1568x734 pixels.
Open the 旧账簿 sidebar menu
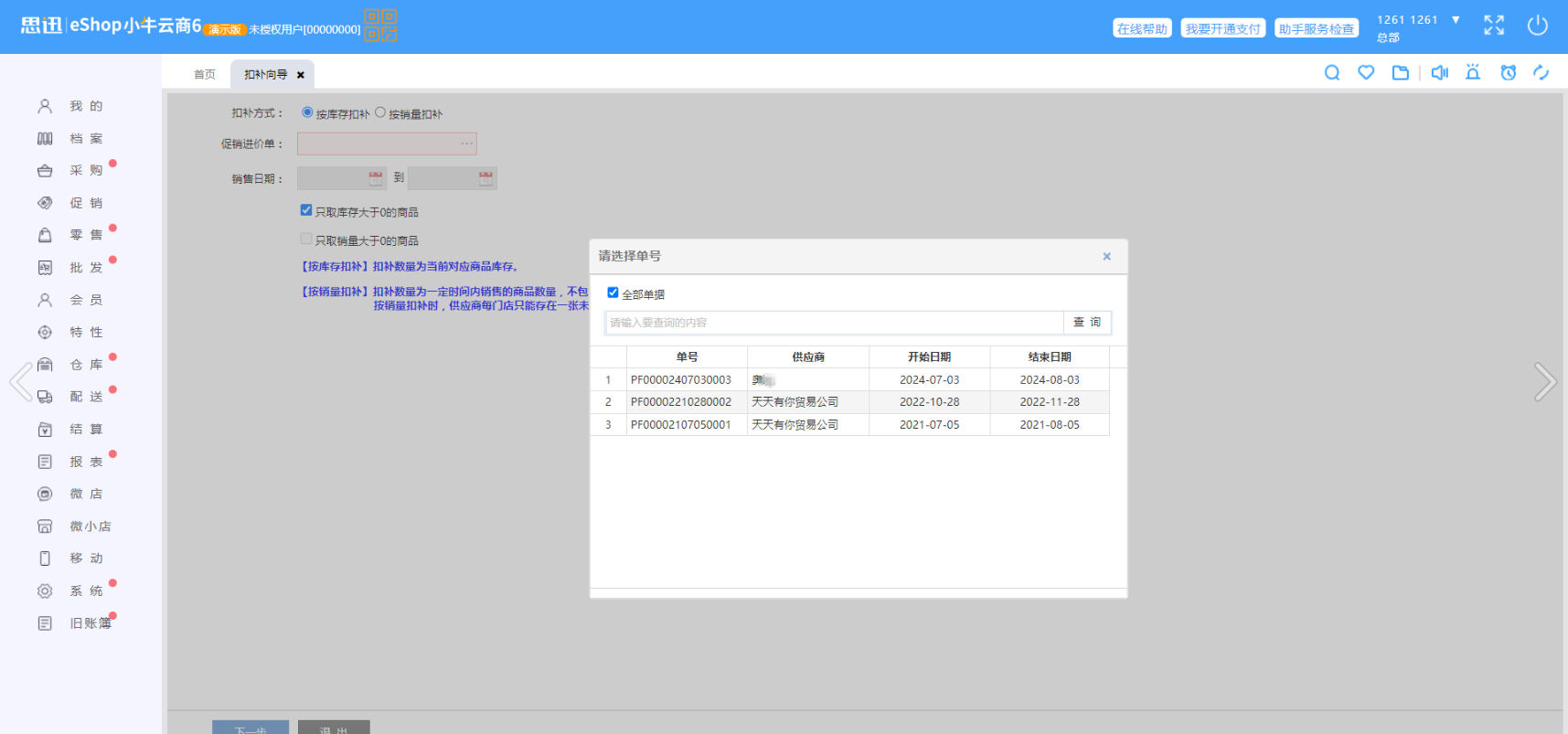[x=73, y=623]
